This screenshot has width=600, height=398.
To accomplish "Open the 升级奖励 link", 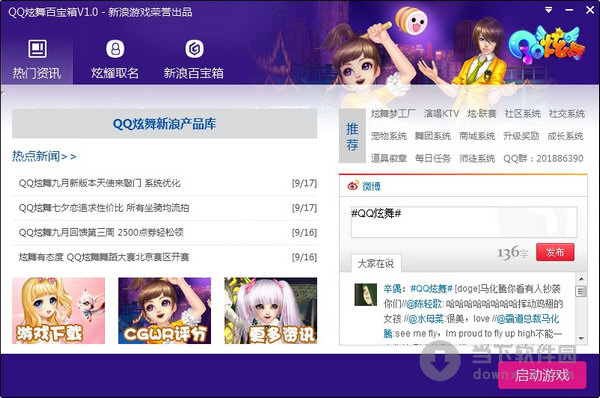I will pos(521,136).
